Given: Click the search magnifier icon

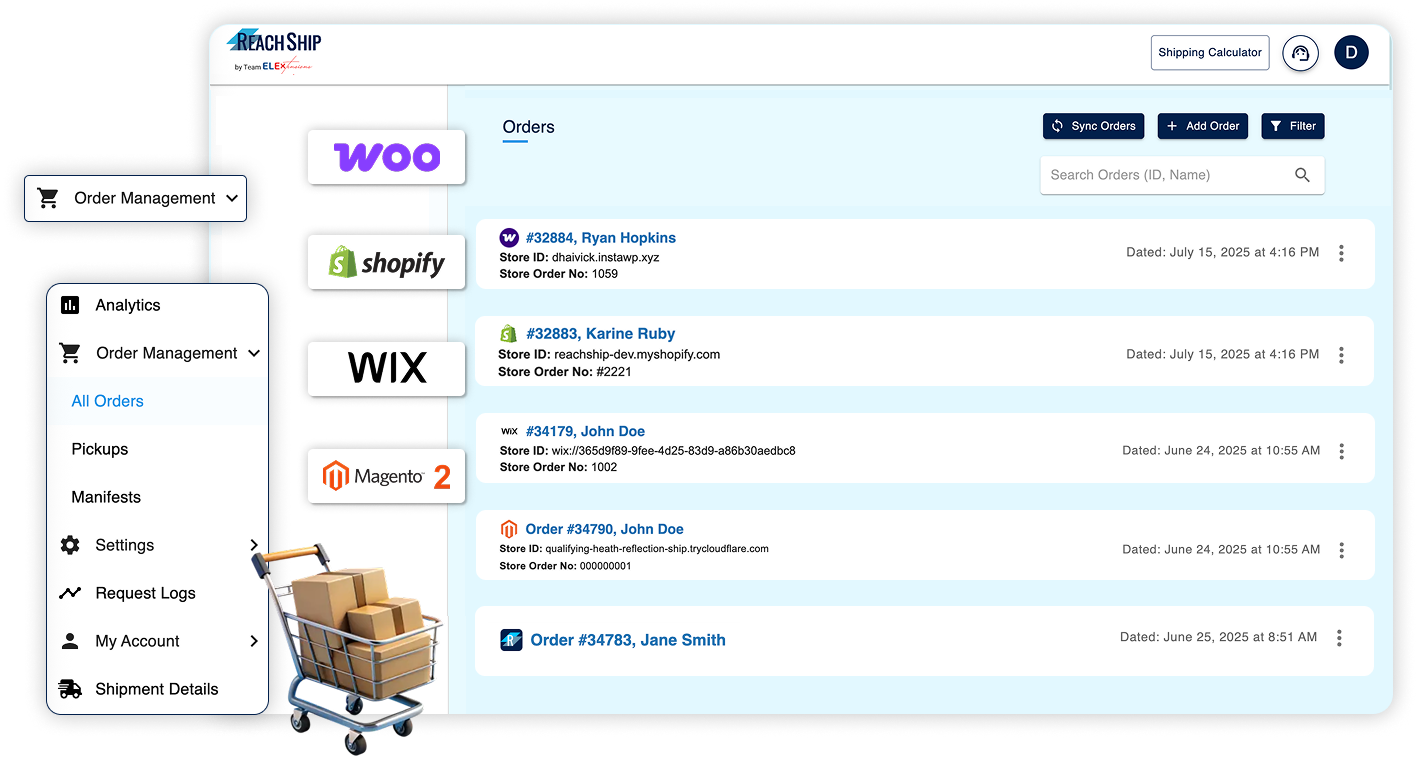Looking at the screenshot, I should (1302, 175).
